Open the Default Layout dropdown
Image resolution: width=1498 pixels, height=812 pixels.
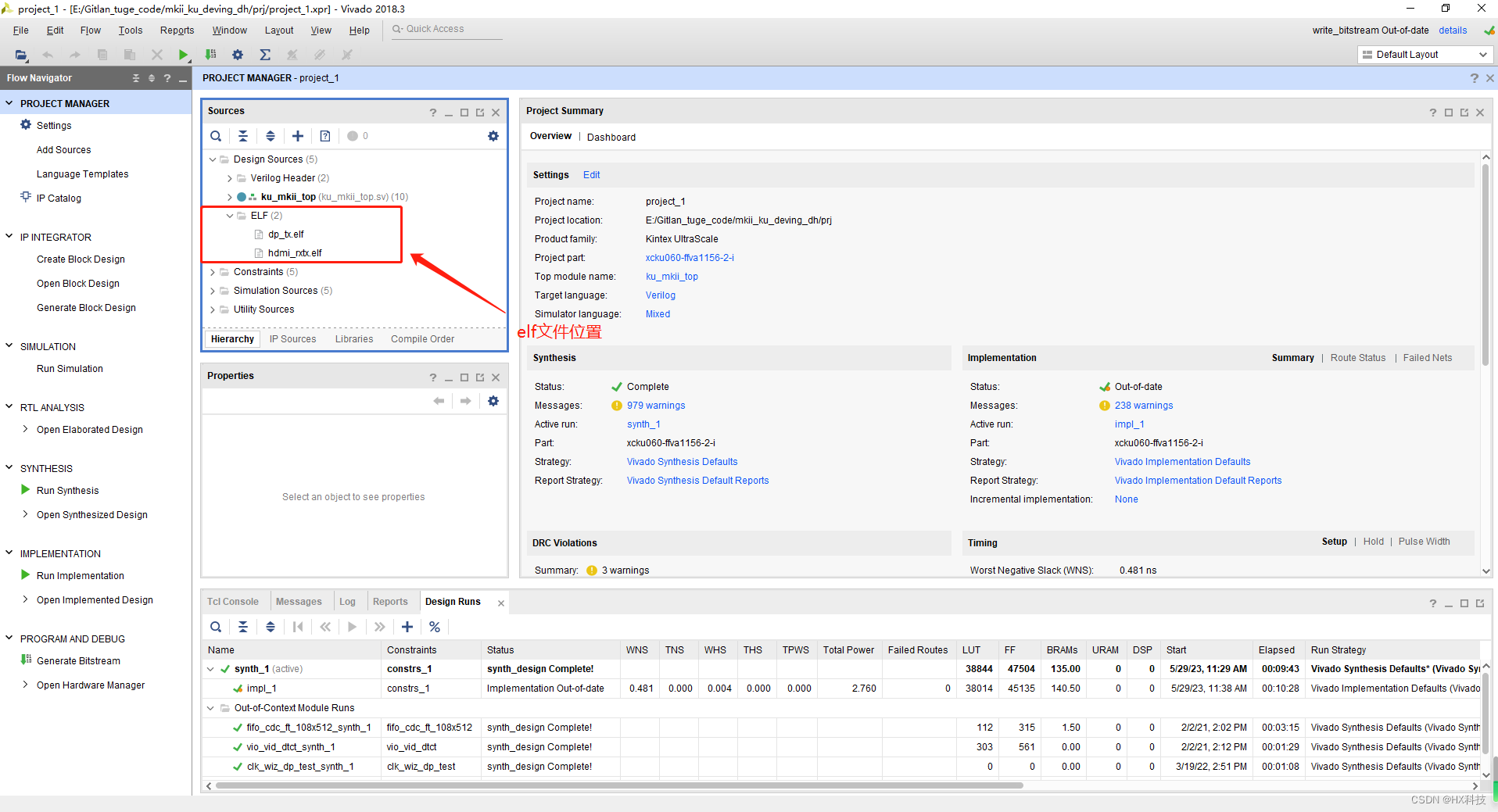click(1425, 55)
